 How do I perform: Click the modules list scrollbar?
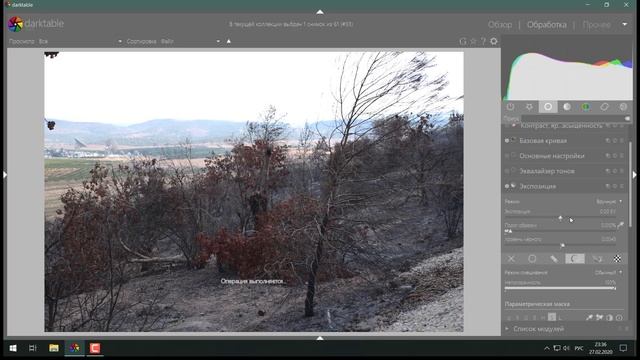coord(631,184)
